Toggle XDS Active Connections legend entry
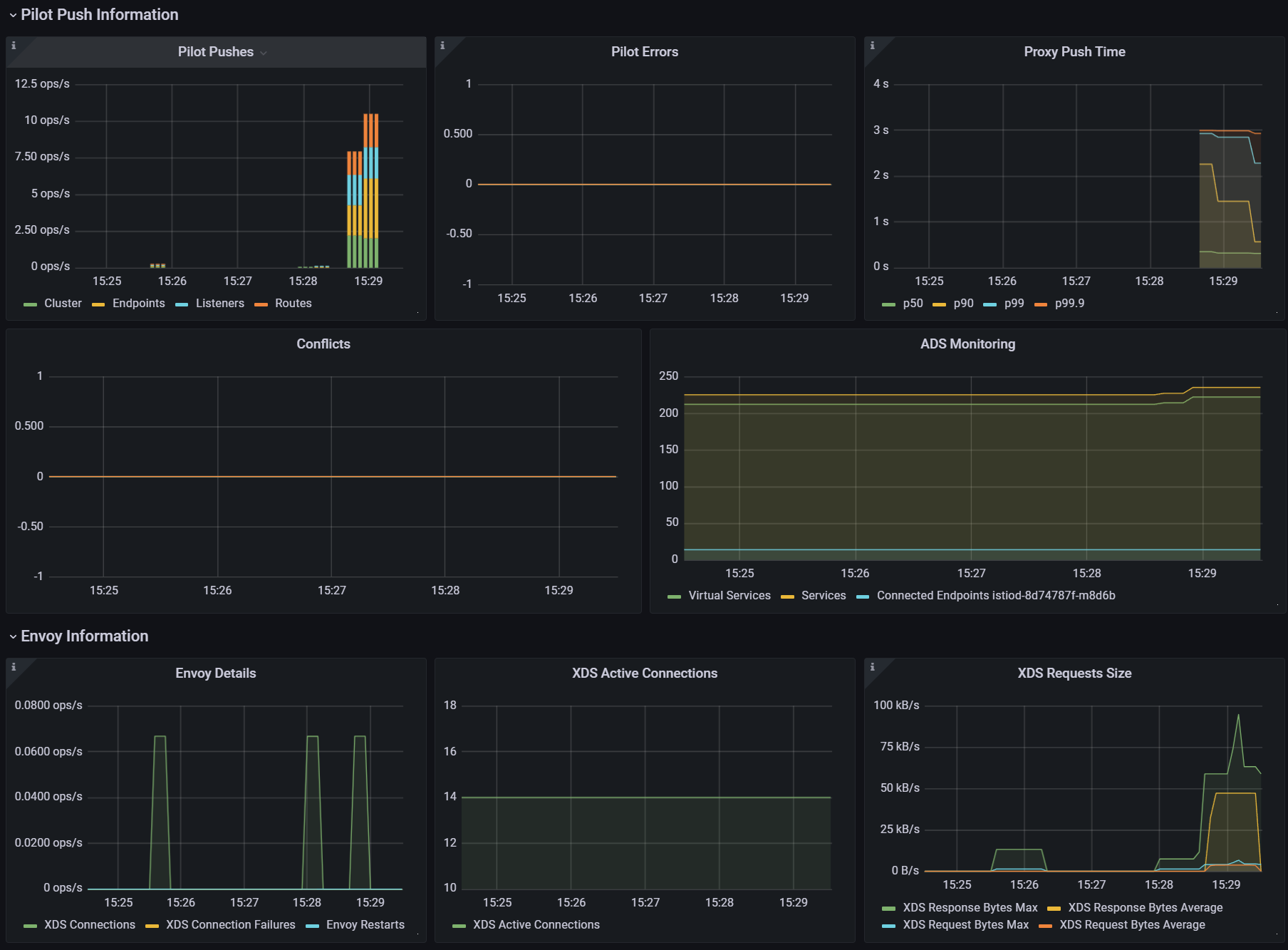The image size is (1288, 950). coord(536,925)
